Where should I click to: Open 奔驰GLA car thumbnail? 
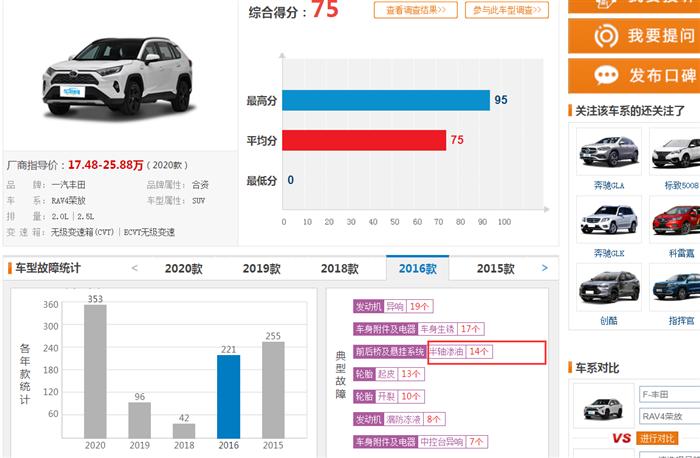coord(609,151)
